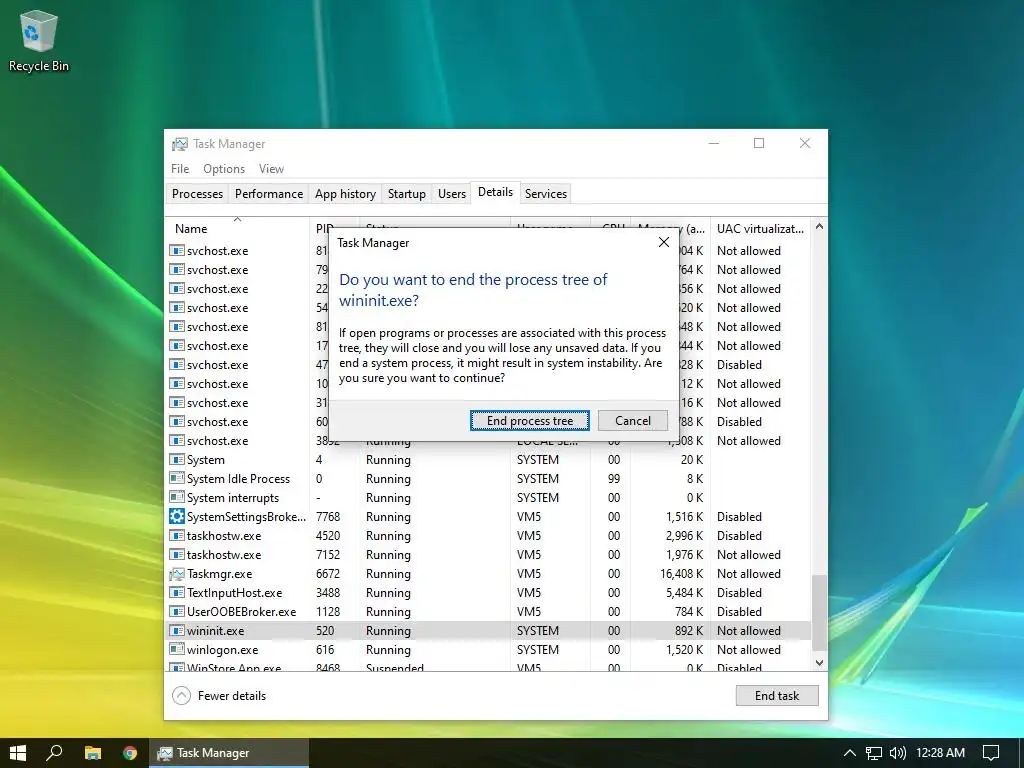Click PID 6672 of Taskmgr.exe
Image resolution: width=1024 pixels, height=768 pixels.
(x=328, y=574)
